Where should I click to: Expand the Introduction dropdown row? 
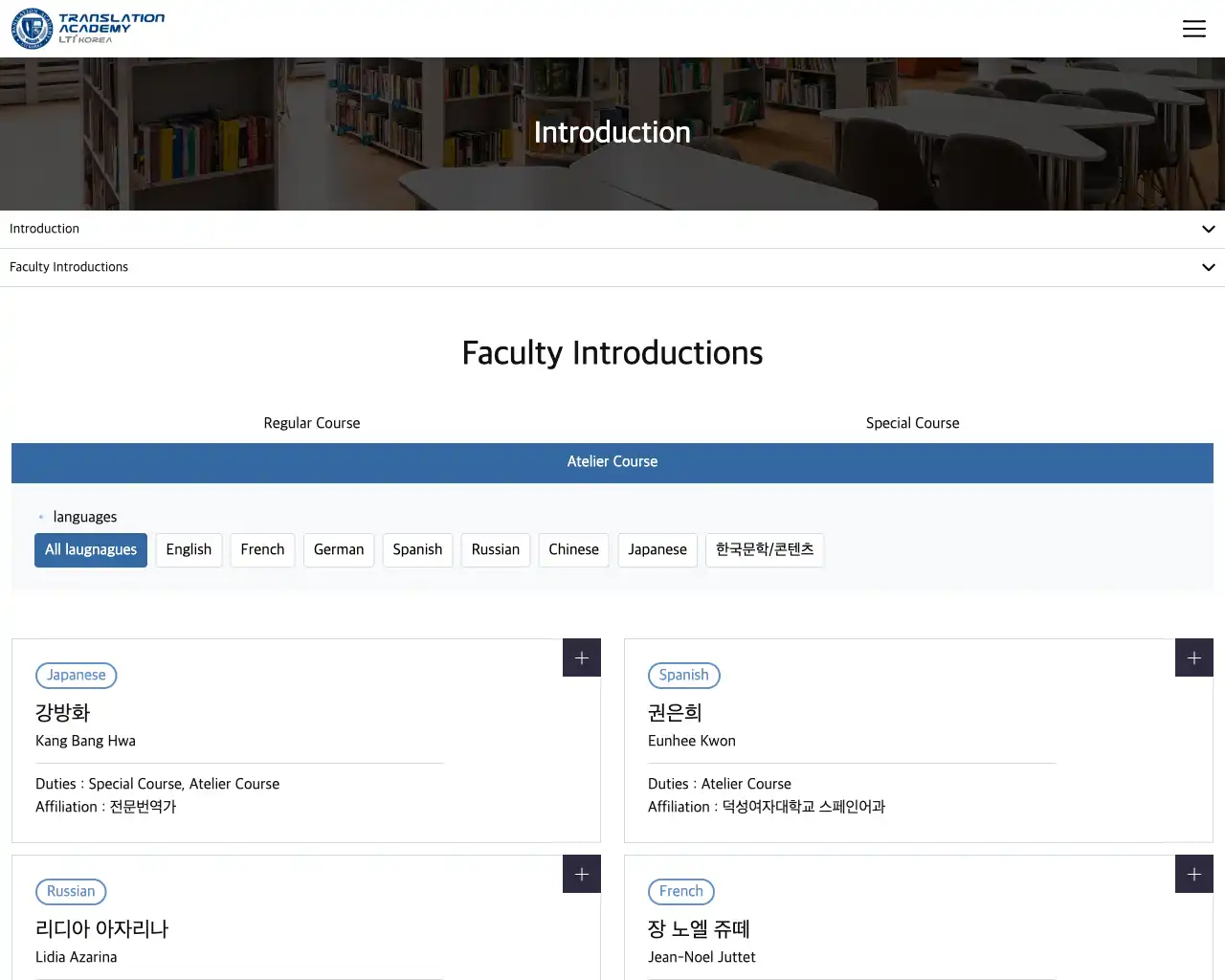612,229
